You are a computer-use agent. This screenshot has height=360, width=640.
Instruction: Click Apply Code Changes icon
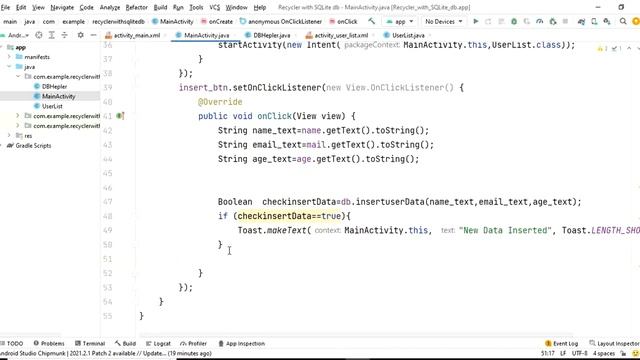click(501, 21)
